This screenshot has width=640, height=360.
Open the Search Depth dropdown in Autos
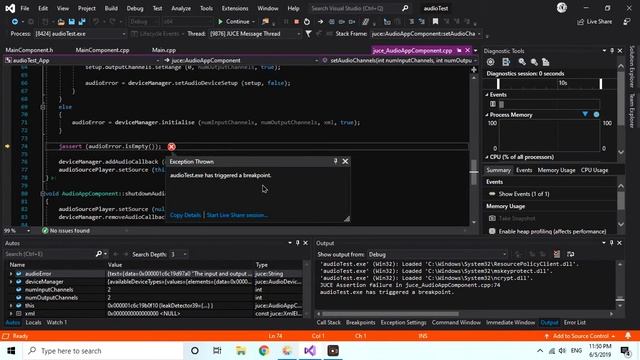click(178, 254)
